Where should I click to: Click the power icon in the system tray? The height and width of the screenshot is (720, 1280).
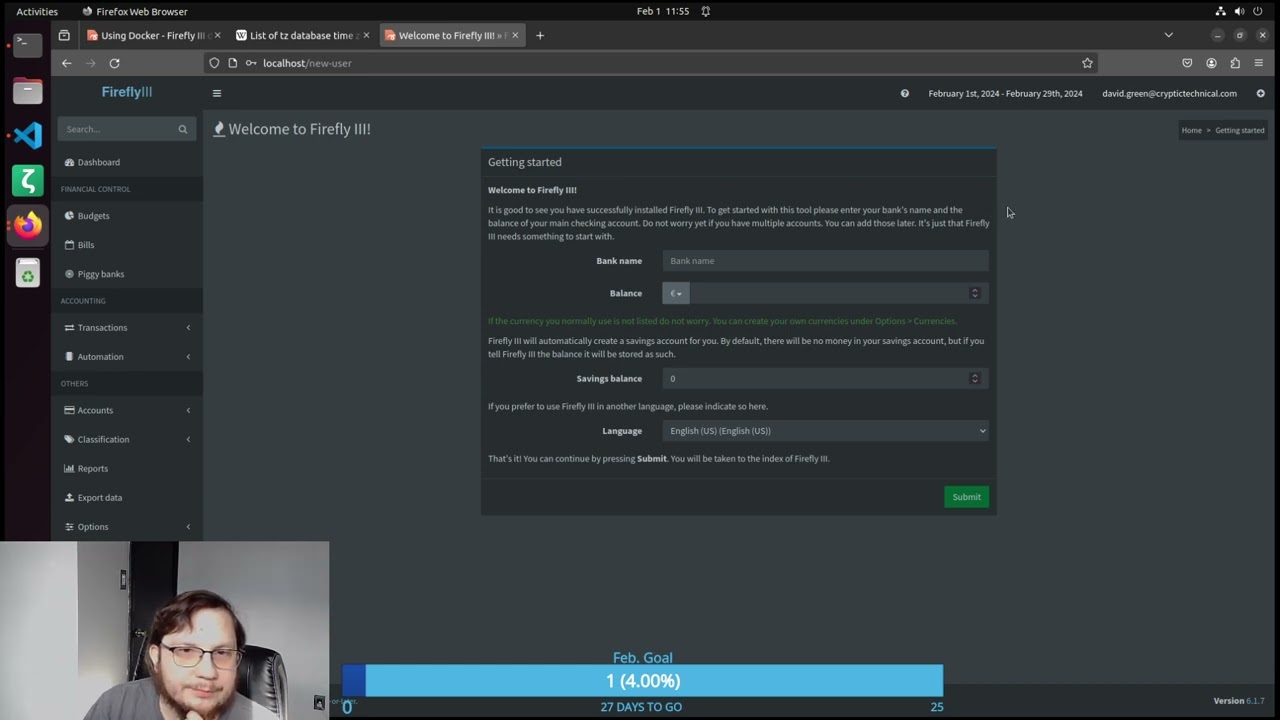[x=1258, y=11]
